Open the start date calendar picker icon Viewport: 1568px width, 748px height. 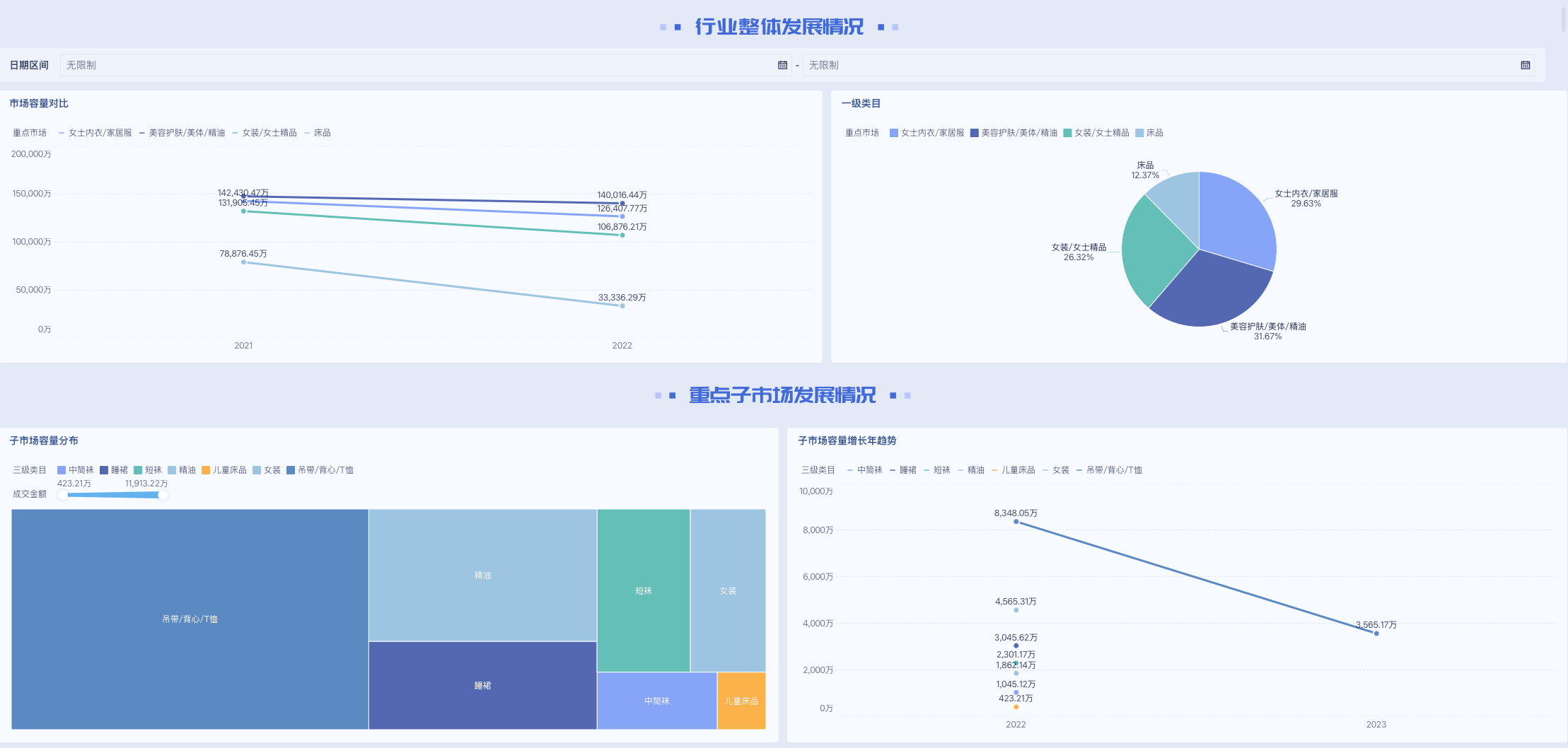[782, 65]
